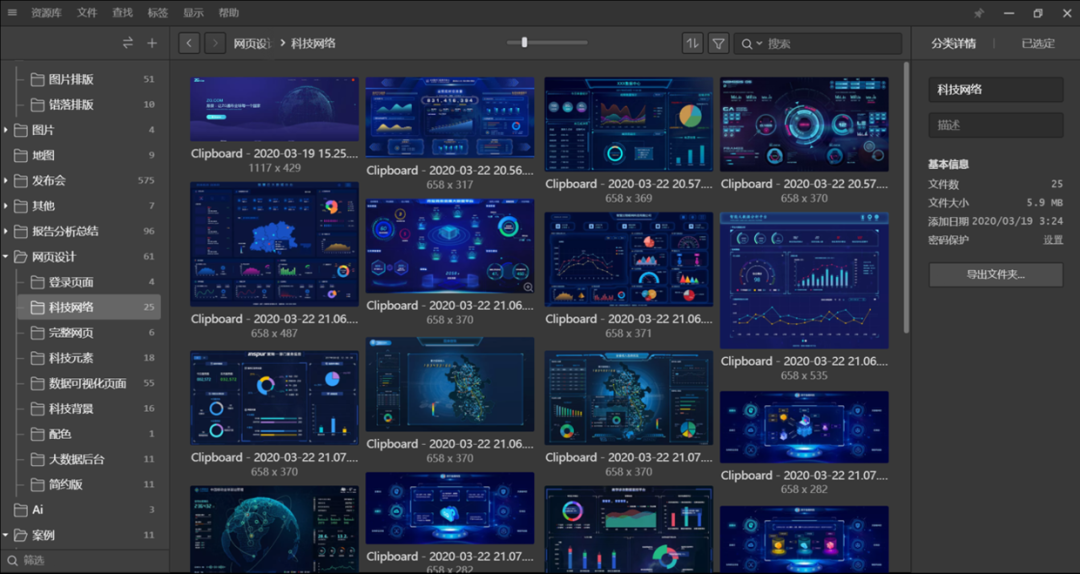1080x574 pixels.
Task: Select the 错落排版 folder
Action: [89, 105]
